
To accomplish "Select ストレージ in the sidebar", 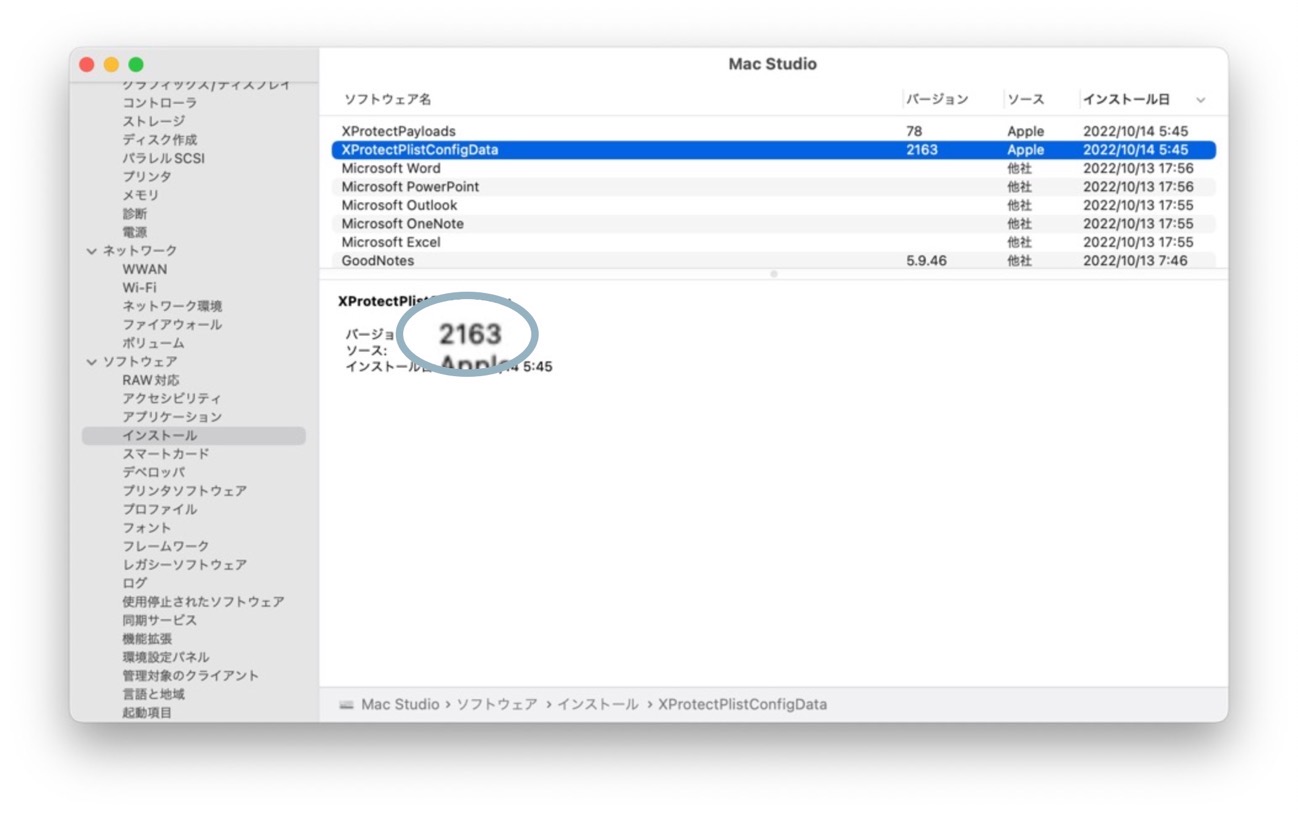I will coord(154,121).
